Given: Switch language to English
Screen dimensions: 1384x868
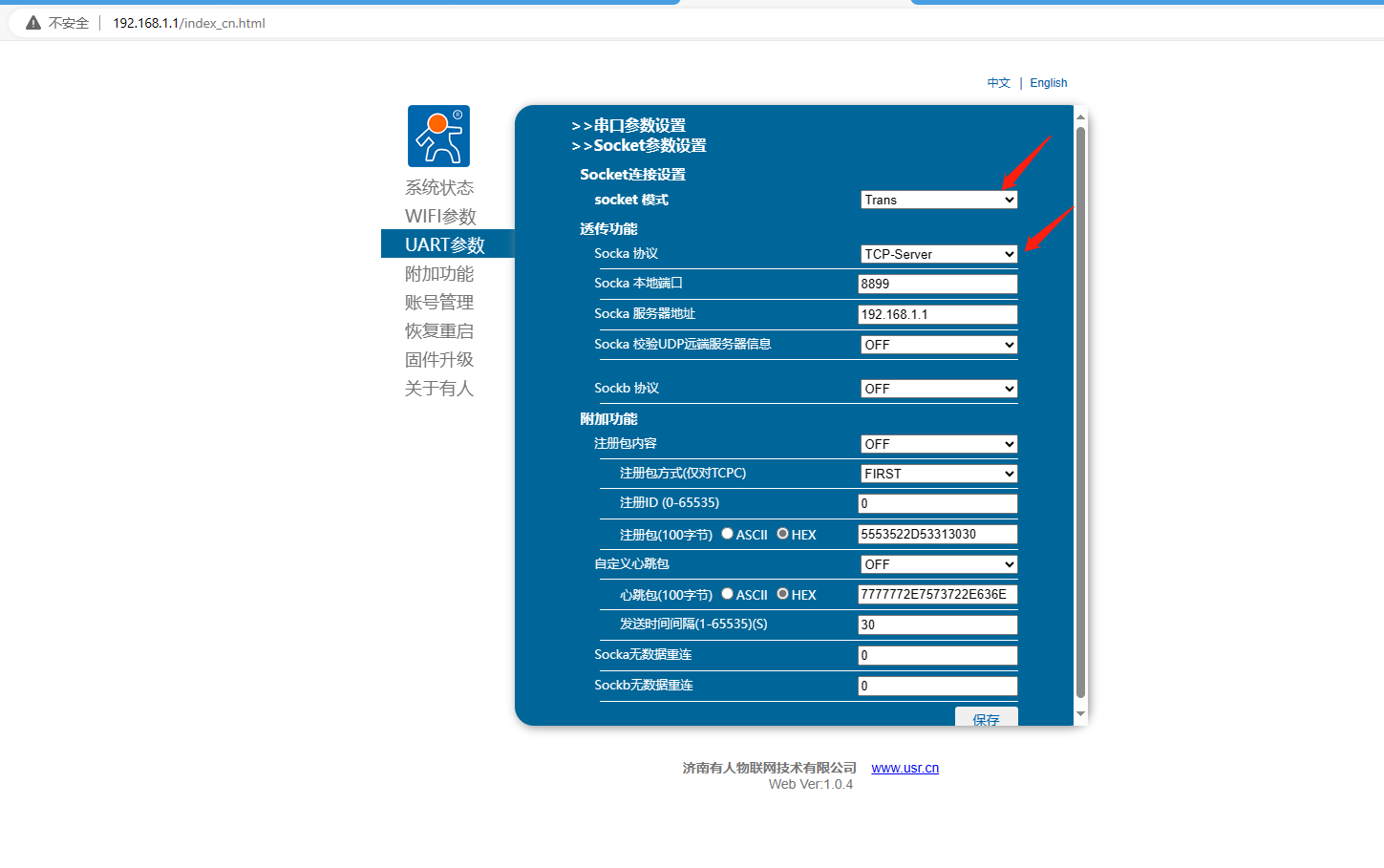Looking at the screenshot, I should (1048, 83).
